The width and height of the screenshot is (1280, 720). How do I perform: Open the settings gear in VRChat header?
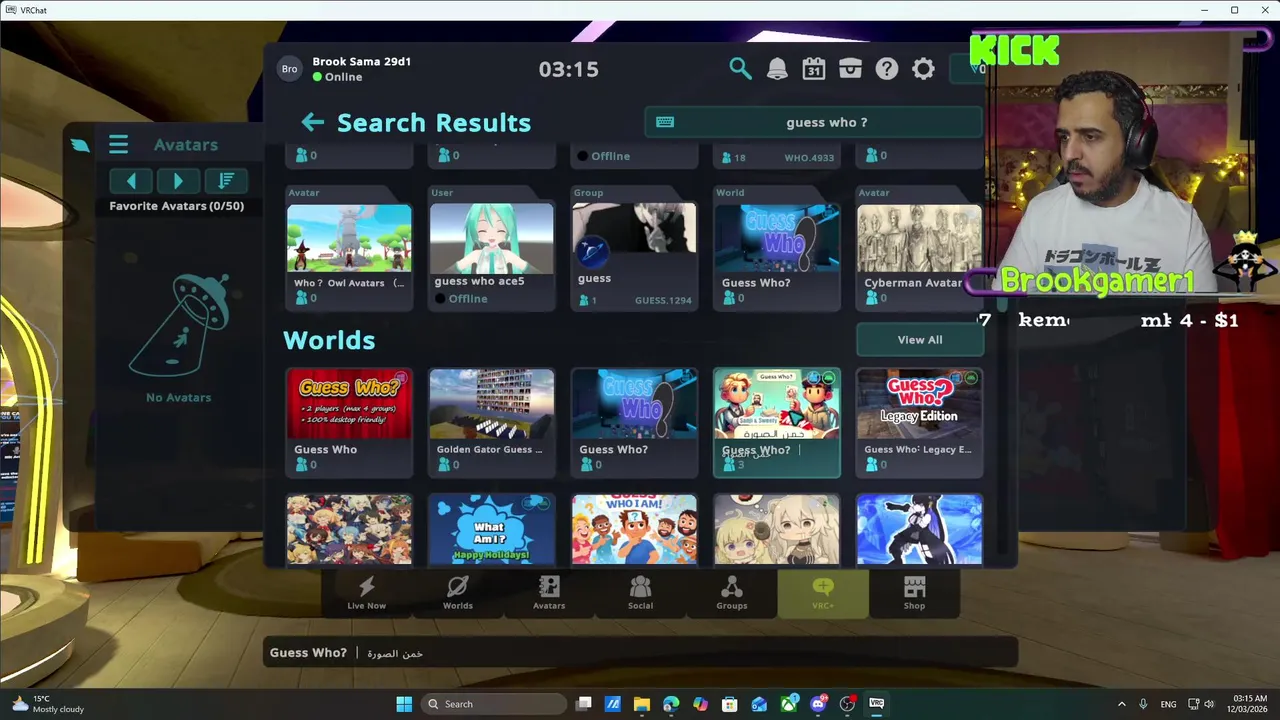pos(923,69)
